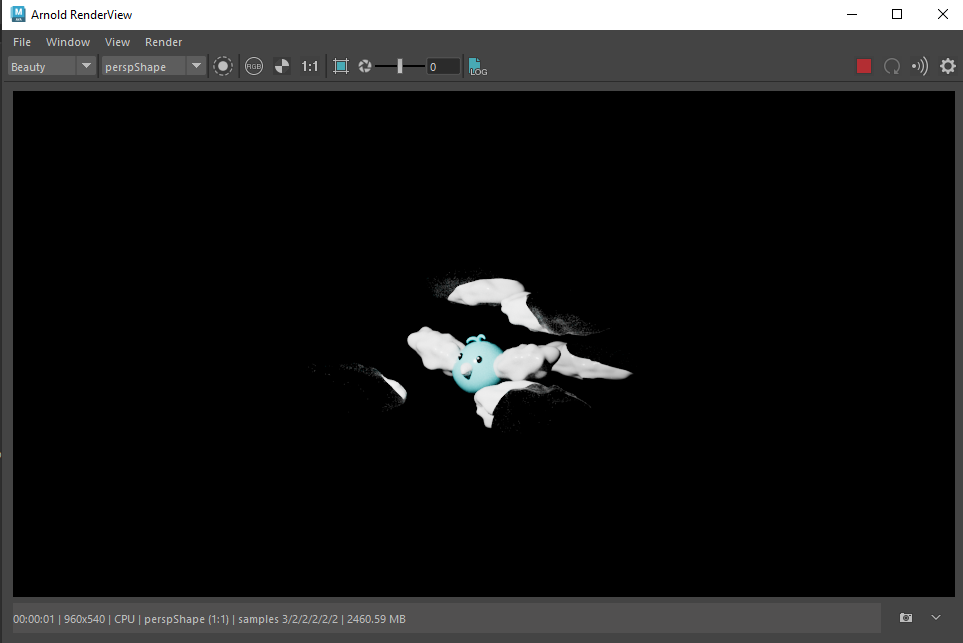Open render settings gear icon
The width and height of the screenshot is (963, 643).
coord(948,66)
